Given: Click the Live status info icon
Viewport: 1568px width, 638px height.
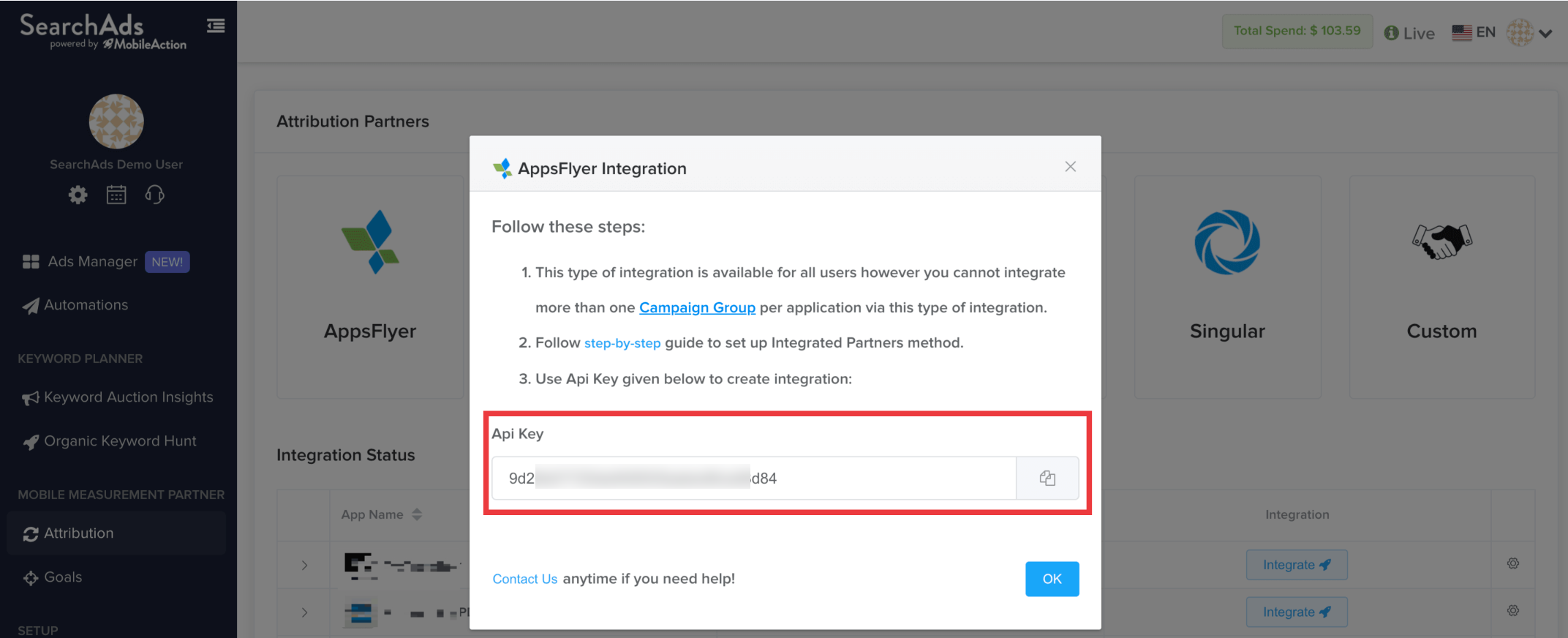Looking at the screenshot, I should point(1391,33).
